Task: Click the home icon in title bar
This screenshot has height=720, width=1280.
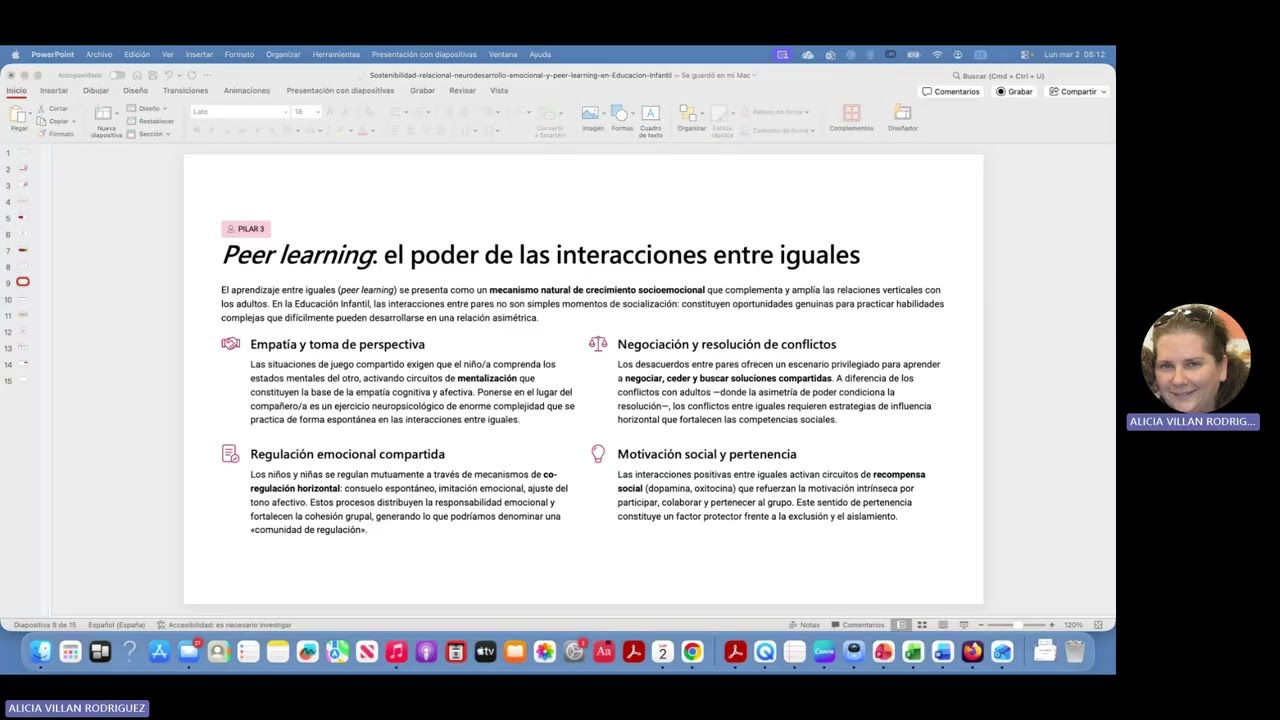Action: [137, 75]
